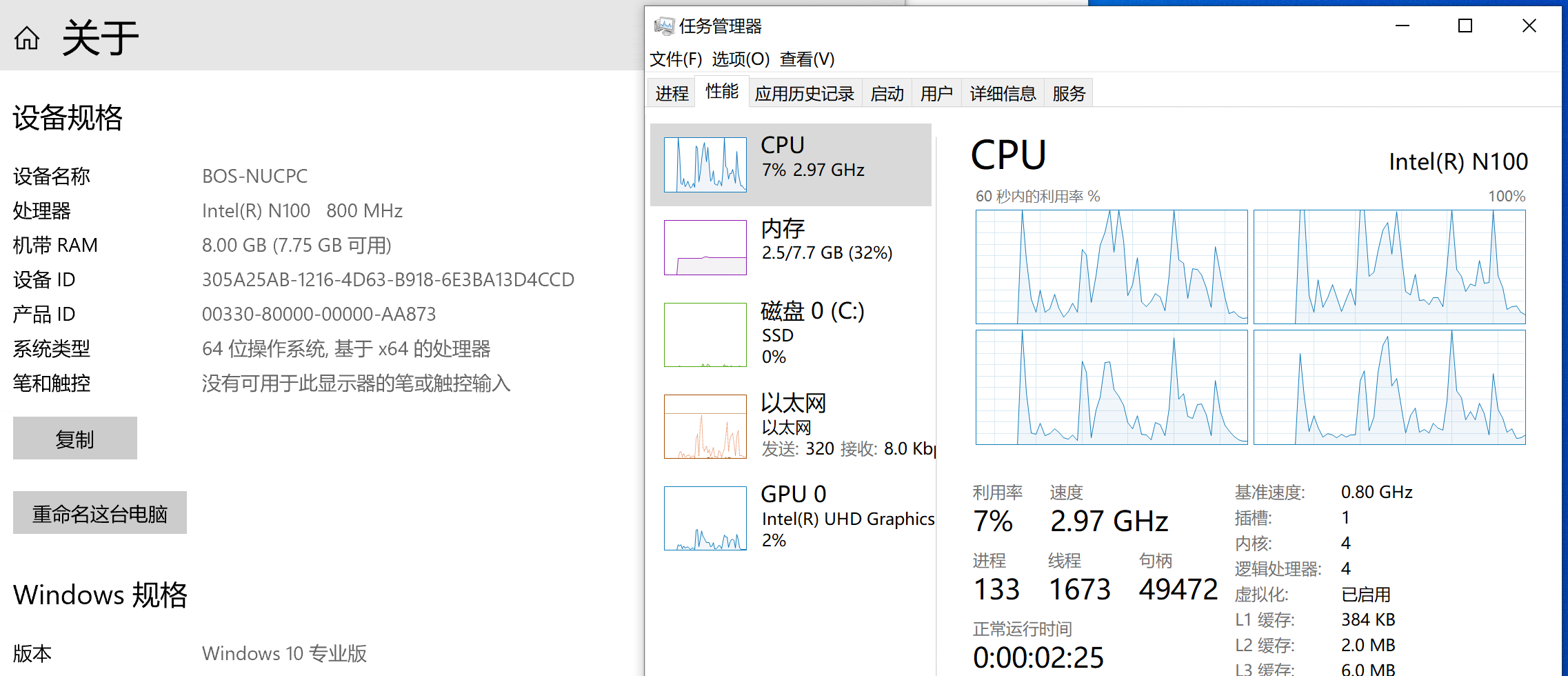
Task: Click the 1673 threads count
Action: [1080, 589]
